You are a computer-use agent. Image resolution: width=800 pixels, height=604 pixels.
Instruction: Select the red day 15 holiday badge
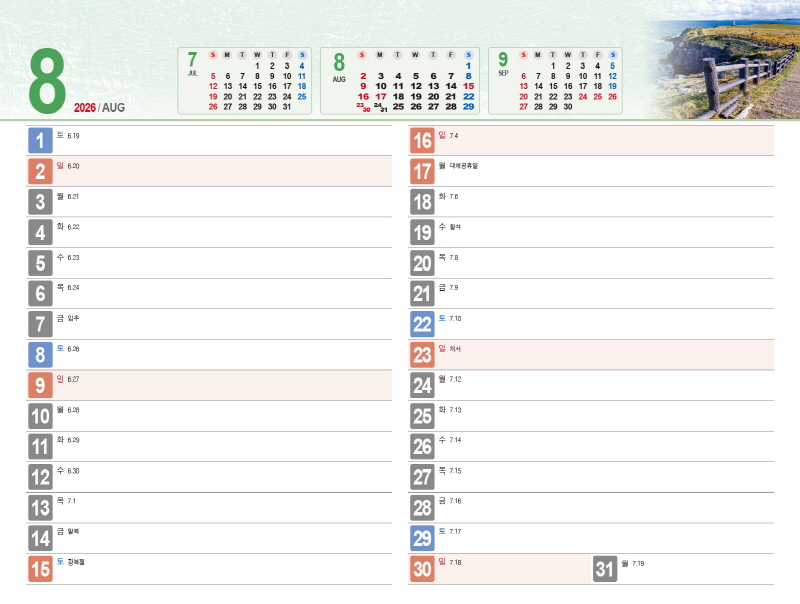[x=40, y=569]
